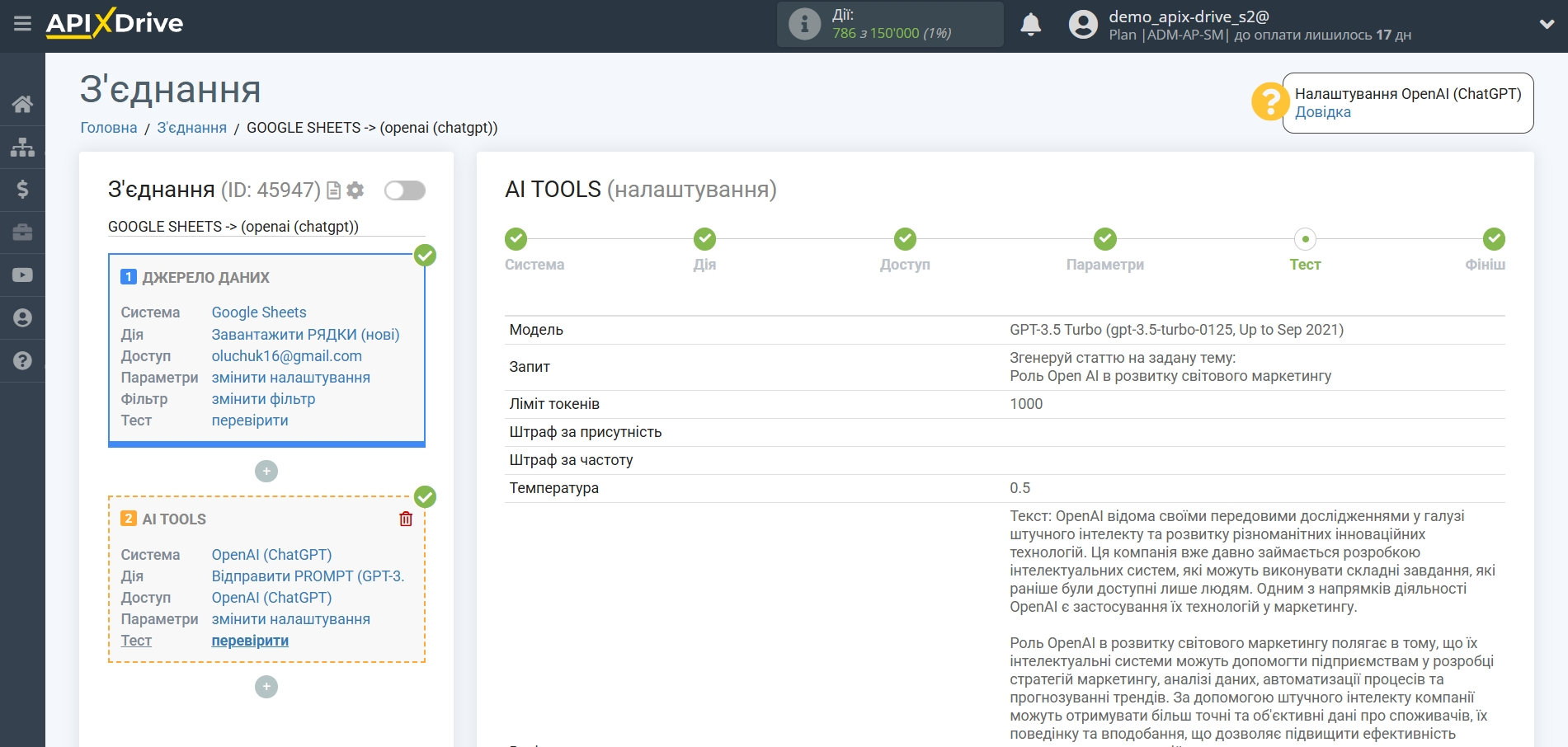
Task: Click the Штраф за присутність row
Action: [x=1005, y=432]
